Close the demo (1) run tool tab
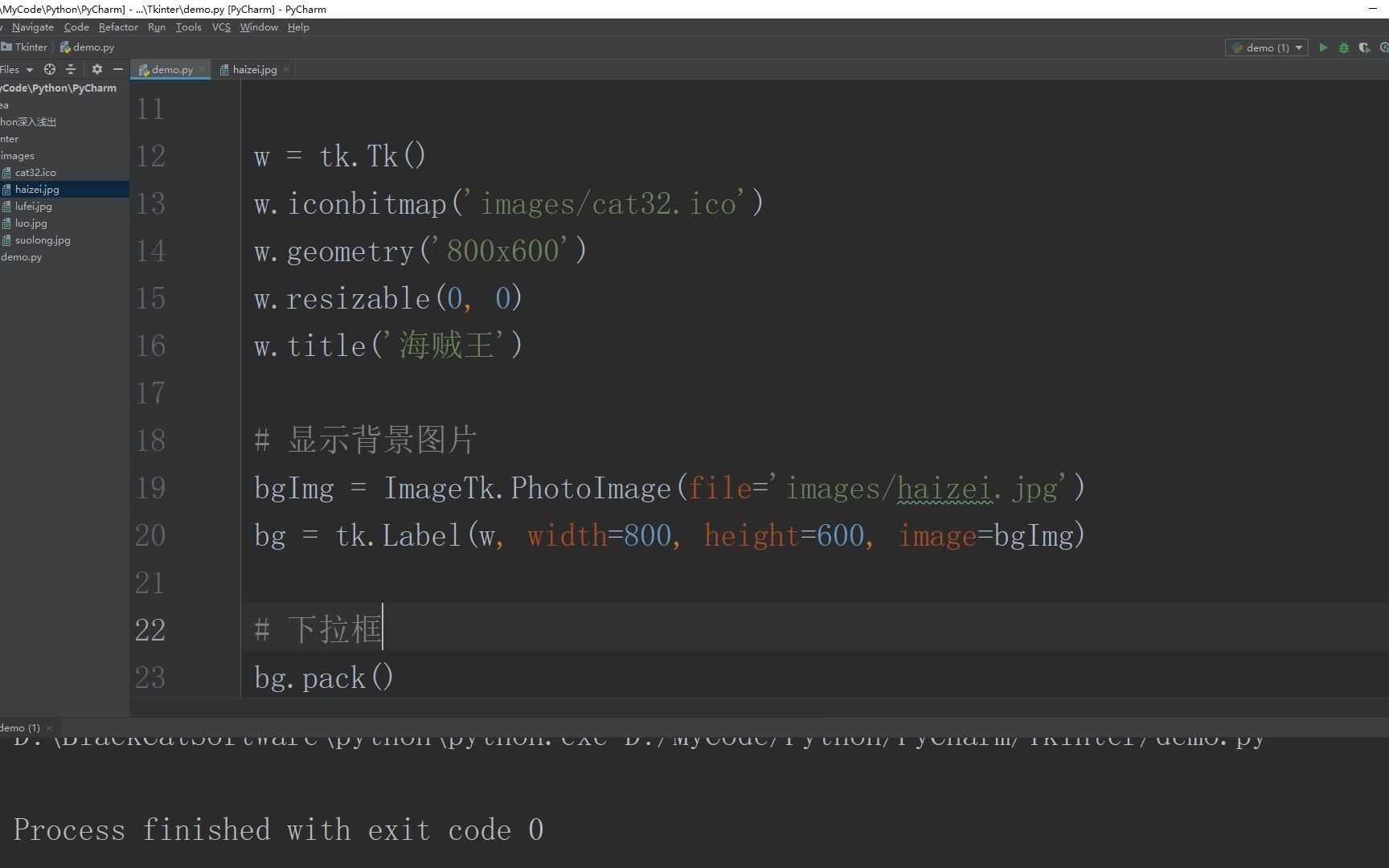This screenshot has width=1389, height=868. pos(49,728)
